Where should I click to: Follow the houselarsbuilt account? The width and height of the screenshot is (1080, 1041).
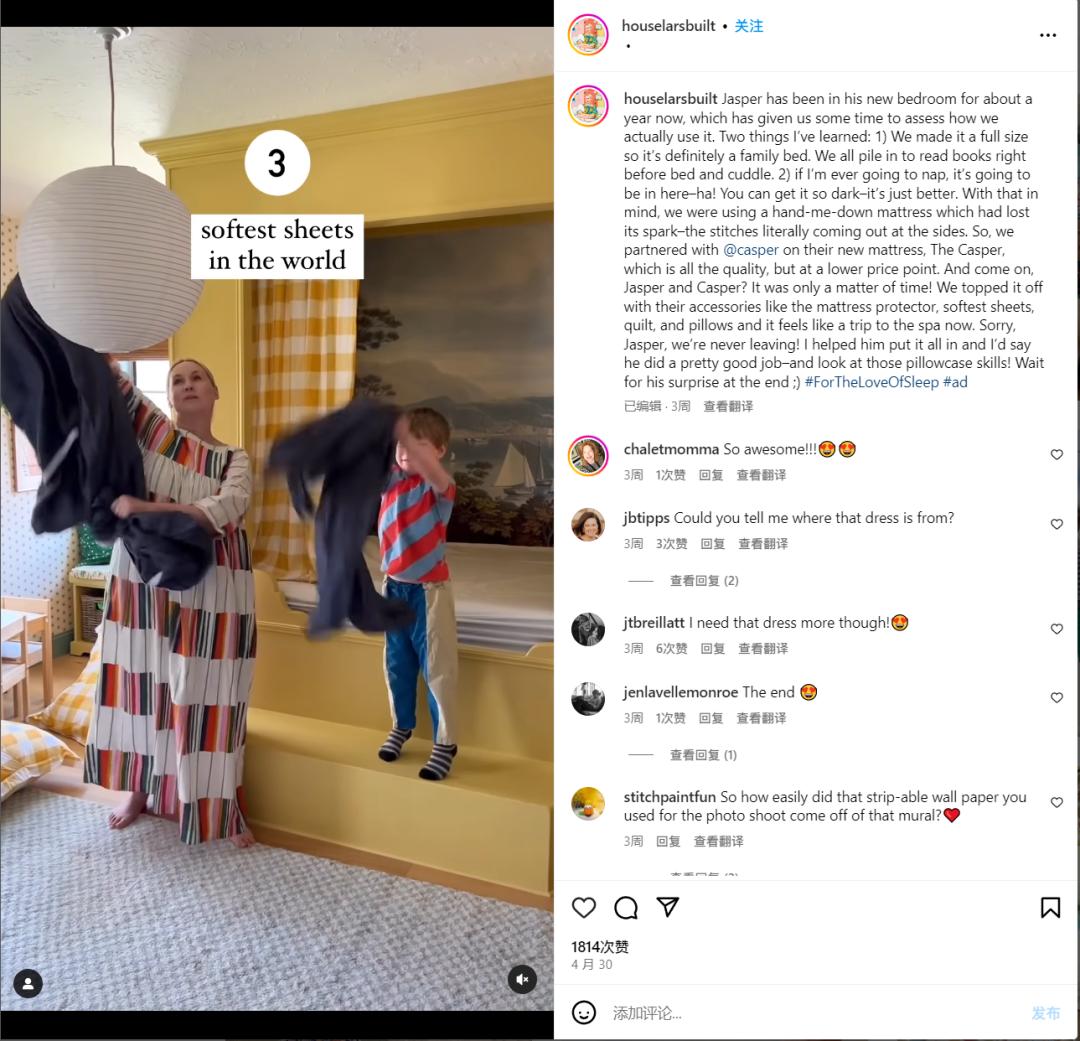(x=749, y=26)
